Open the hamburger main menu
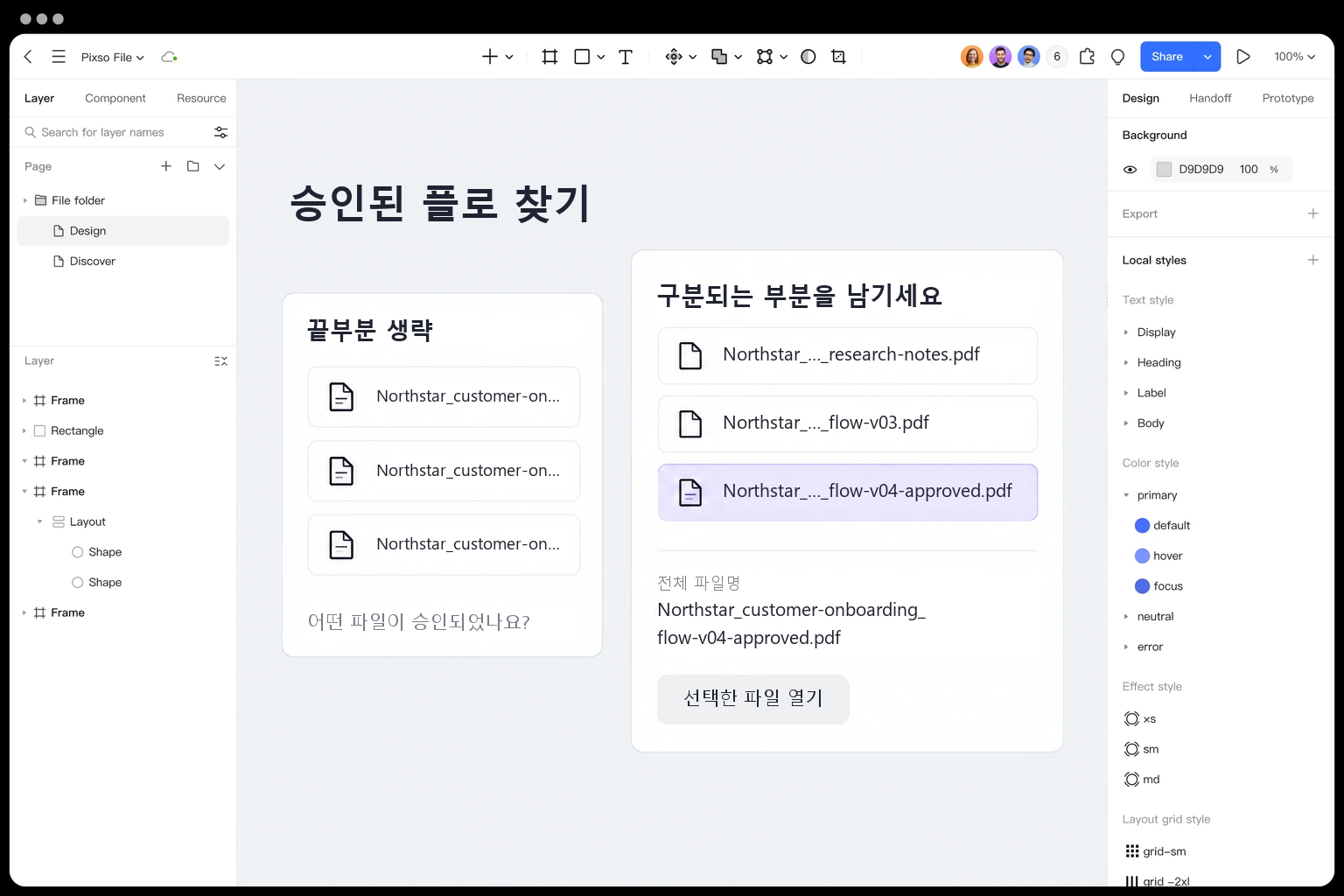The image size is (1344, 896). [x=59, y=57]
